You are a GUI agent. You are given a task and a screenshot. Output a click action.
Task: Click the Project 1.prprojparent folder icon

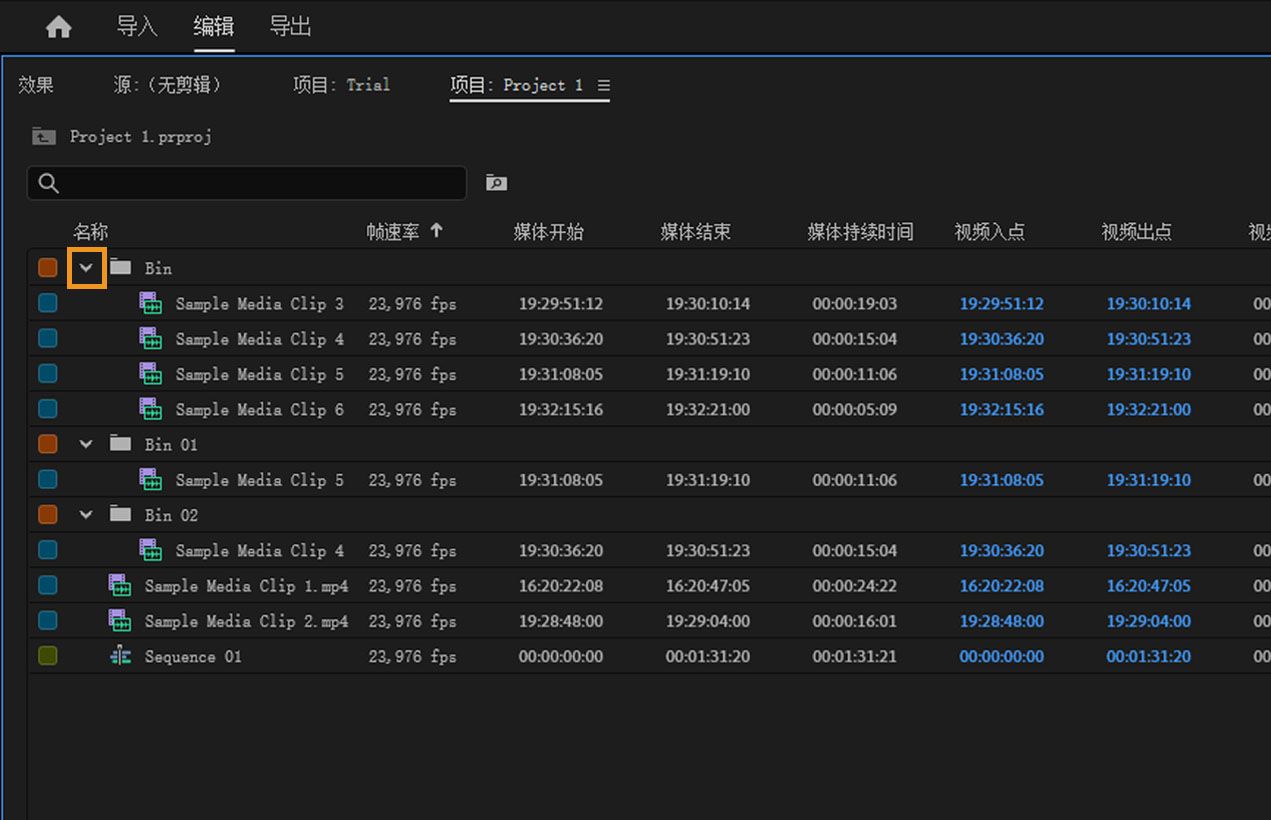point(43,136)
